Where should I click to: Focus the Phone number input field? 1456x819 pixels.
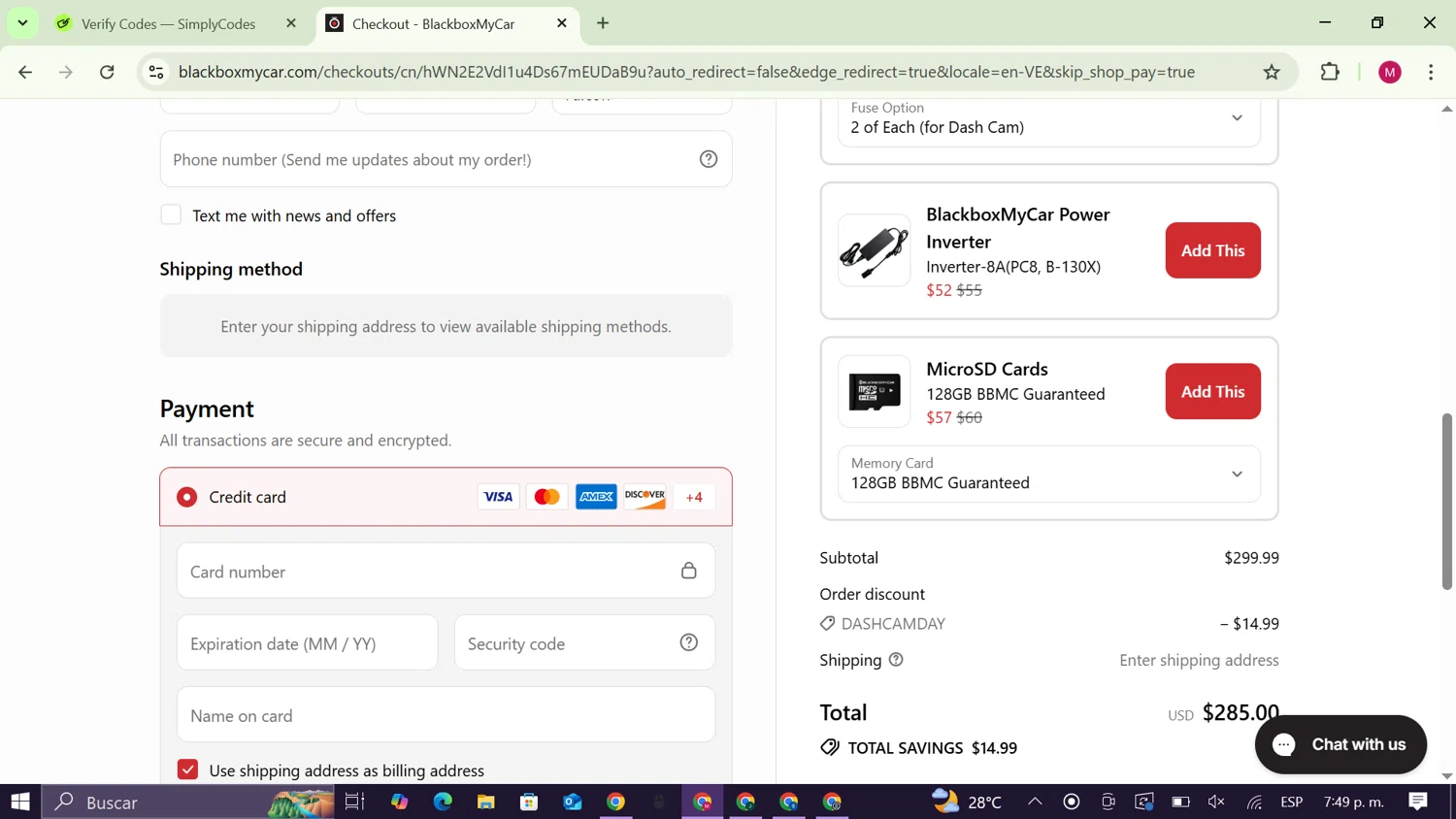click(446, 159)
